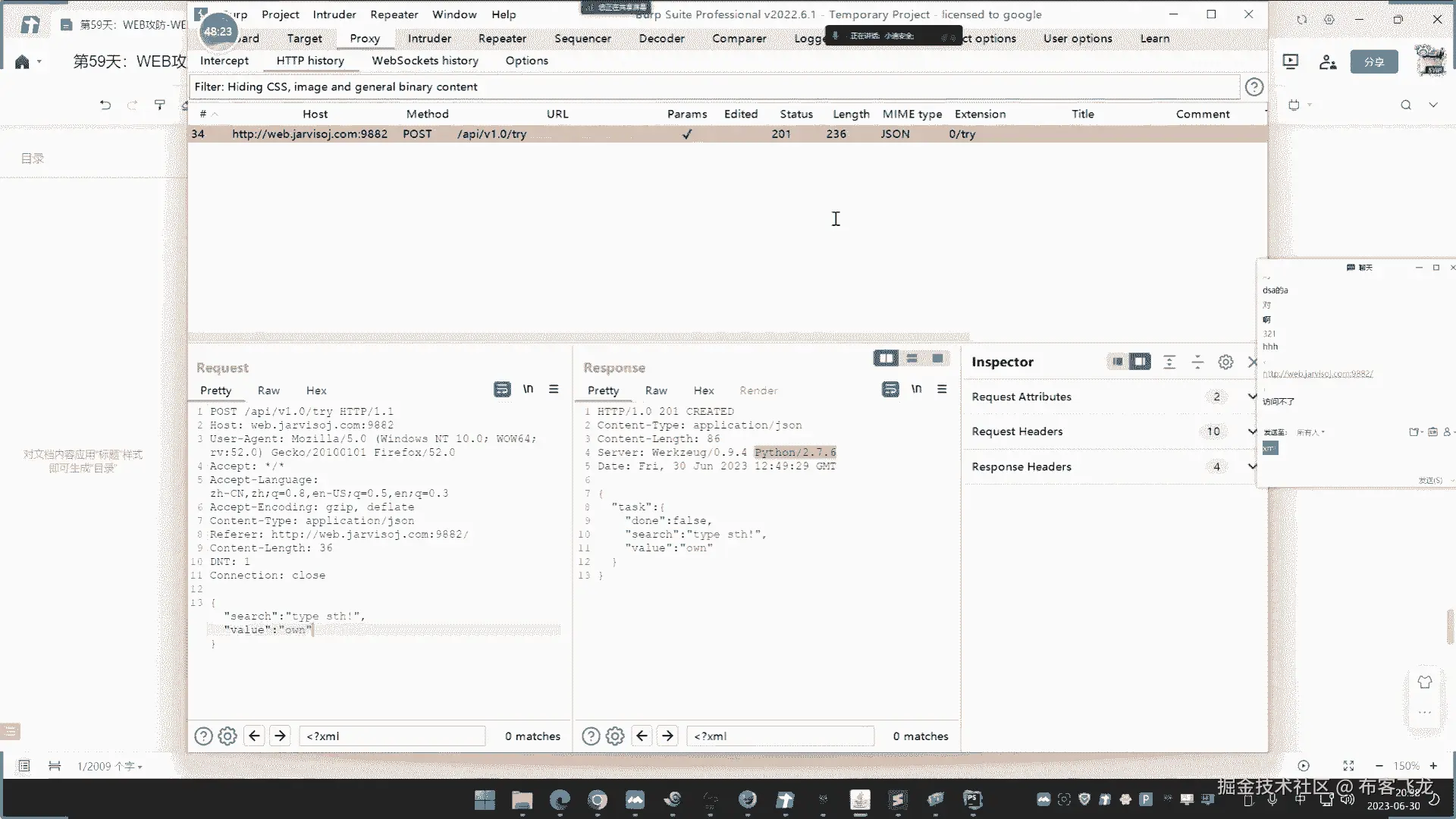This screenshot has height=819, width=1456.
Task: Expand the Response Headers section
Action: pos(1252,466)
